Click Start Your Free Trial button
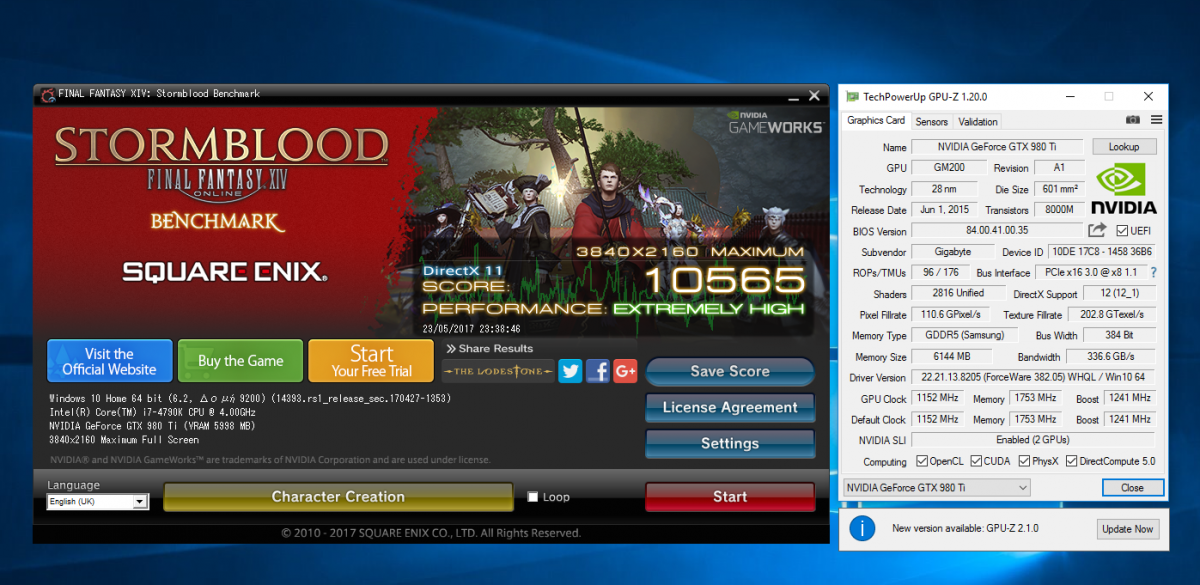 [x=372, y=361]
